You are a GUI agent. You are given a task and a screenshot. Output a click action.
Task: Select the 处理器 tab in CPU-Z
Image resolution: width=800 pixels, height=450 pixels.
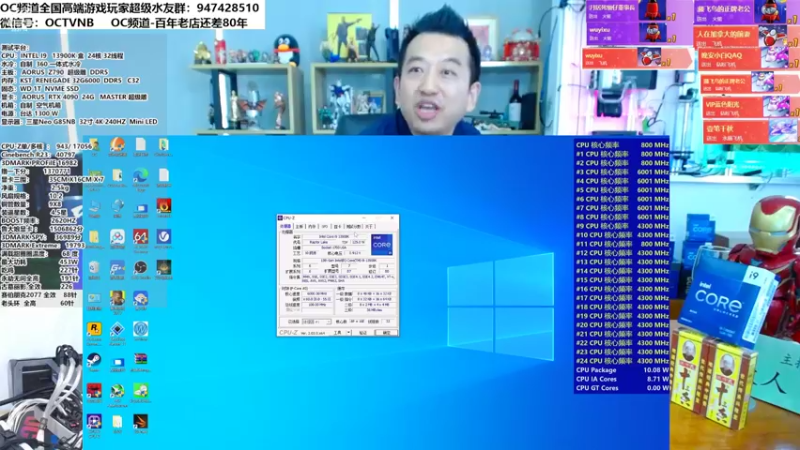click(286, 227)
